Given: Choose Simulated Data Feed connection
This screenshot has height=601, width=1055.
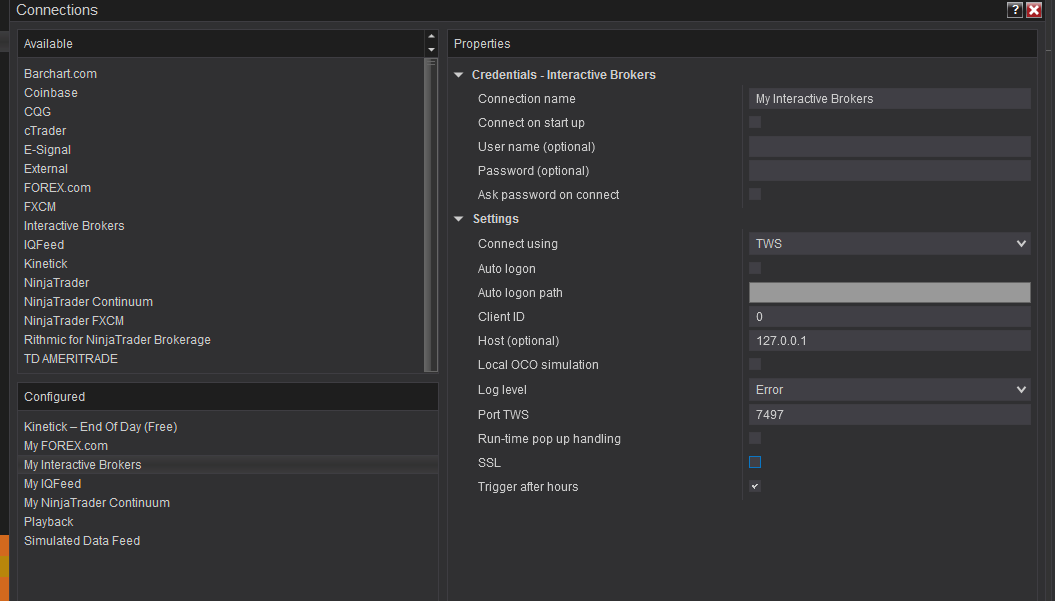Looking at the screenshot, I should tap(82, 541).
